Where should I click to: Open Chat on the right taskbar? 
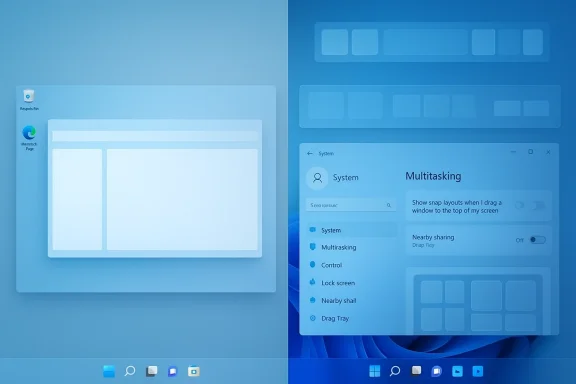point(436,371)
